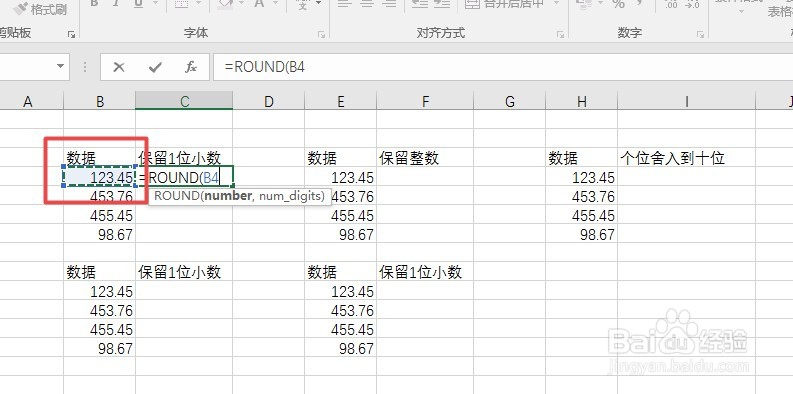Apply cell borders from the font group

point(181,4)
